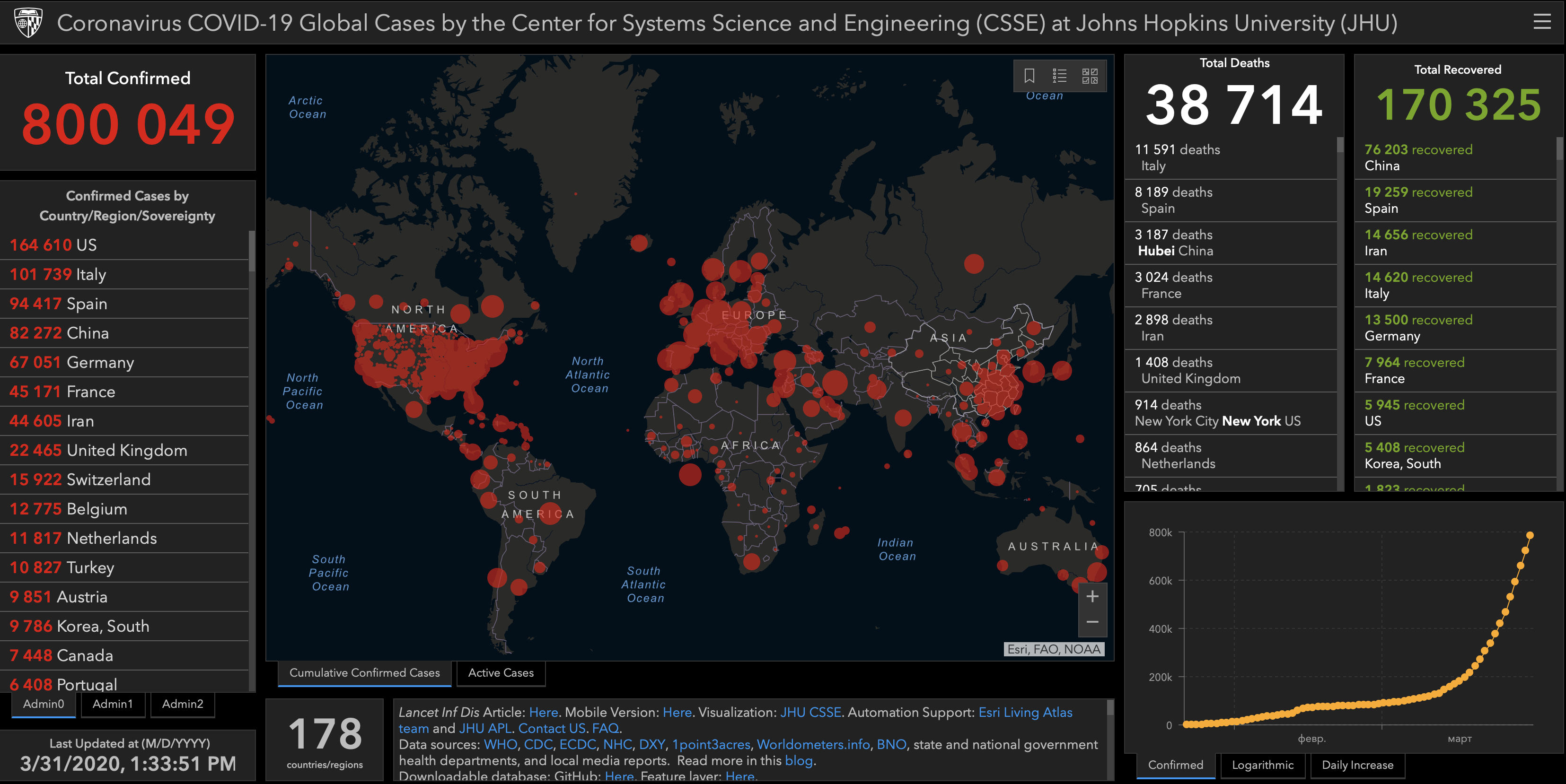
Task: Click the 5 408 recovered Korea, South entry
Action: click(x=1455, y=455)
